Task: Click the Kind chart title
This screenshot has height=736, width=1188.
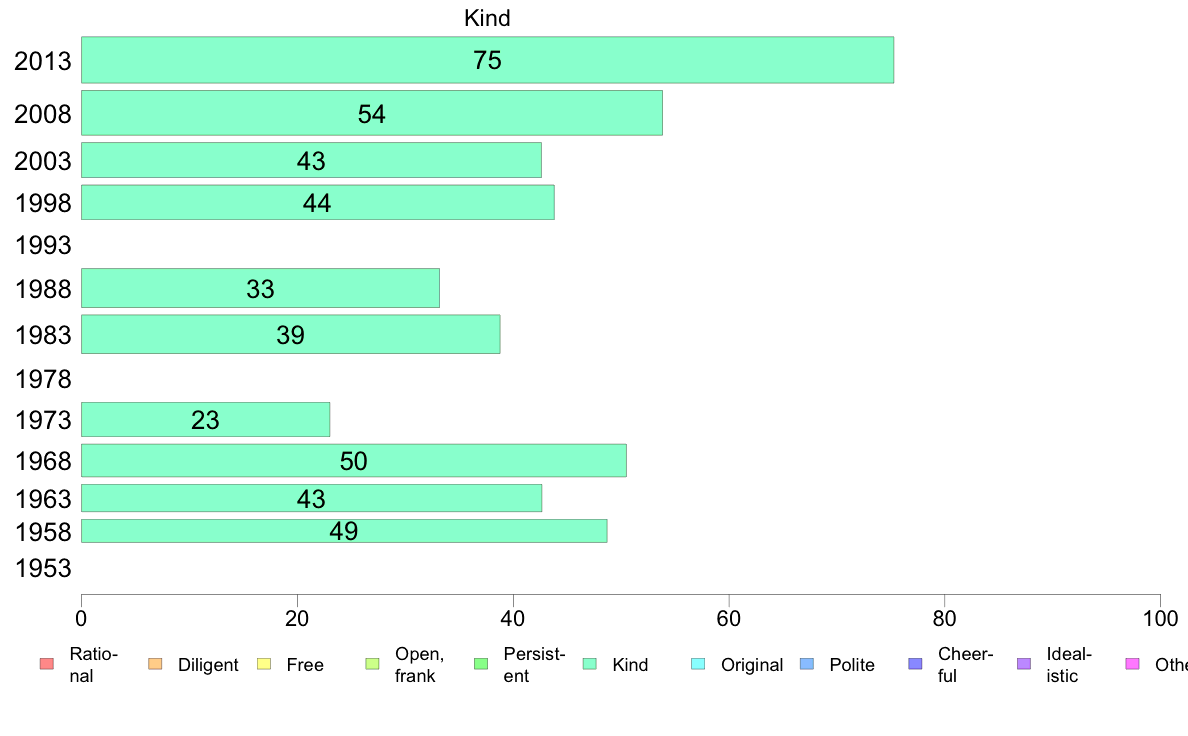Action: [x=487, y=18]
